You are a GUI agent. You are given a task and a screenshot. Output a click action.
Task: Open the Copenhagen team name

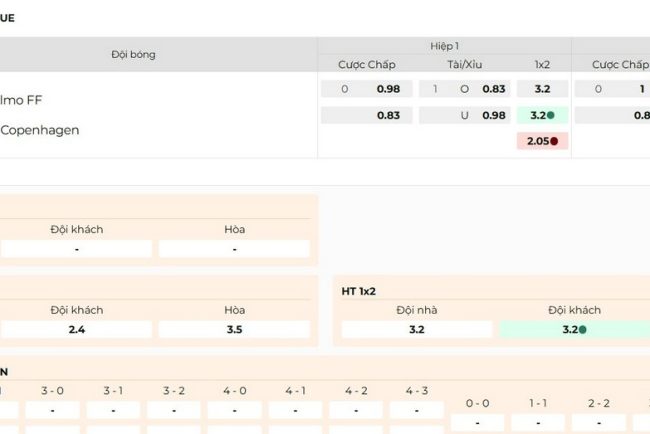click(39, 130)
